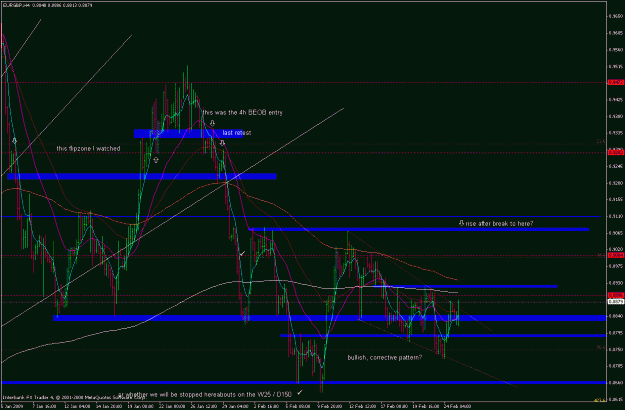Select the up arrow below the flipzone rectangle
Viewport: 625px width, 410px height.
[156, 160]
